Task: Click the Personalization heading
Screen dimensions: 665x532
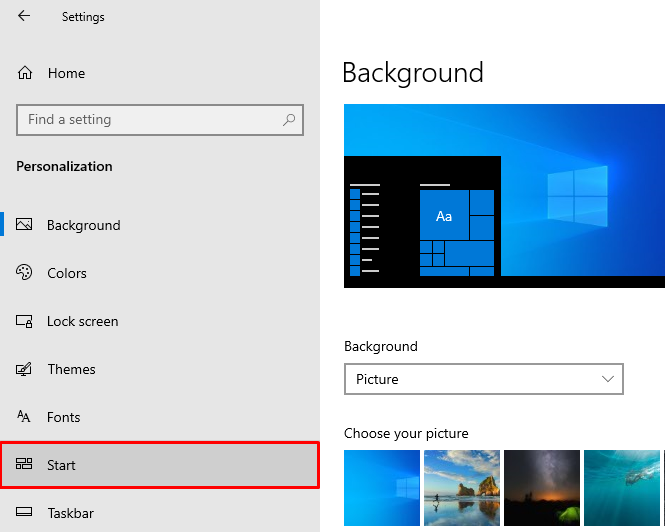Action: (x=64, y=166)
